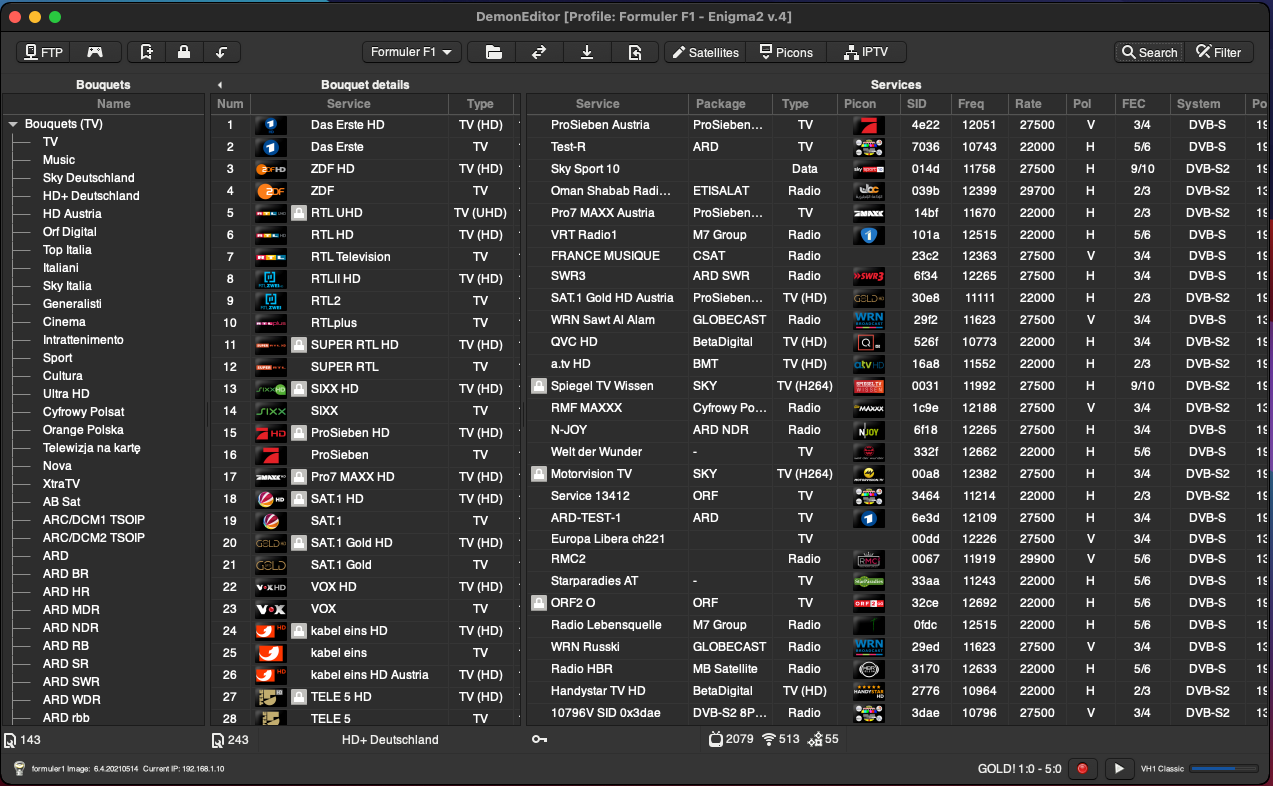Click the ProSieben Austria picon
The width and height of the screenshot is (1273, 786).
pyautogui.click(x=869, y=125)
